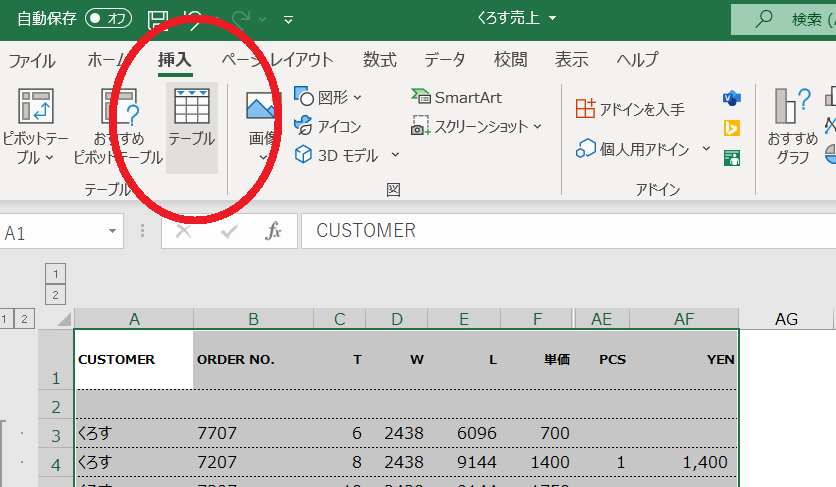This screenshot has width=836, height=487.
Task: Click row outline level 1 button beside the Select All corner
Action: point(5,319)
